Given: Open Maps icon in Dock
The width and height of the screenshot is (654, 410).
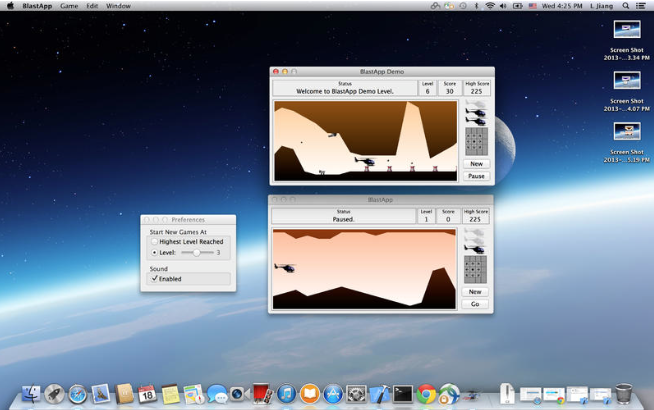Looking at the screenshot, I should (x=194, y=394).
